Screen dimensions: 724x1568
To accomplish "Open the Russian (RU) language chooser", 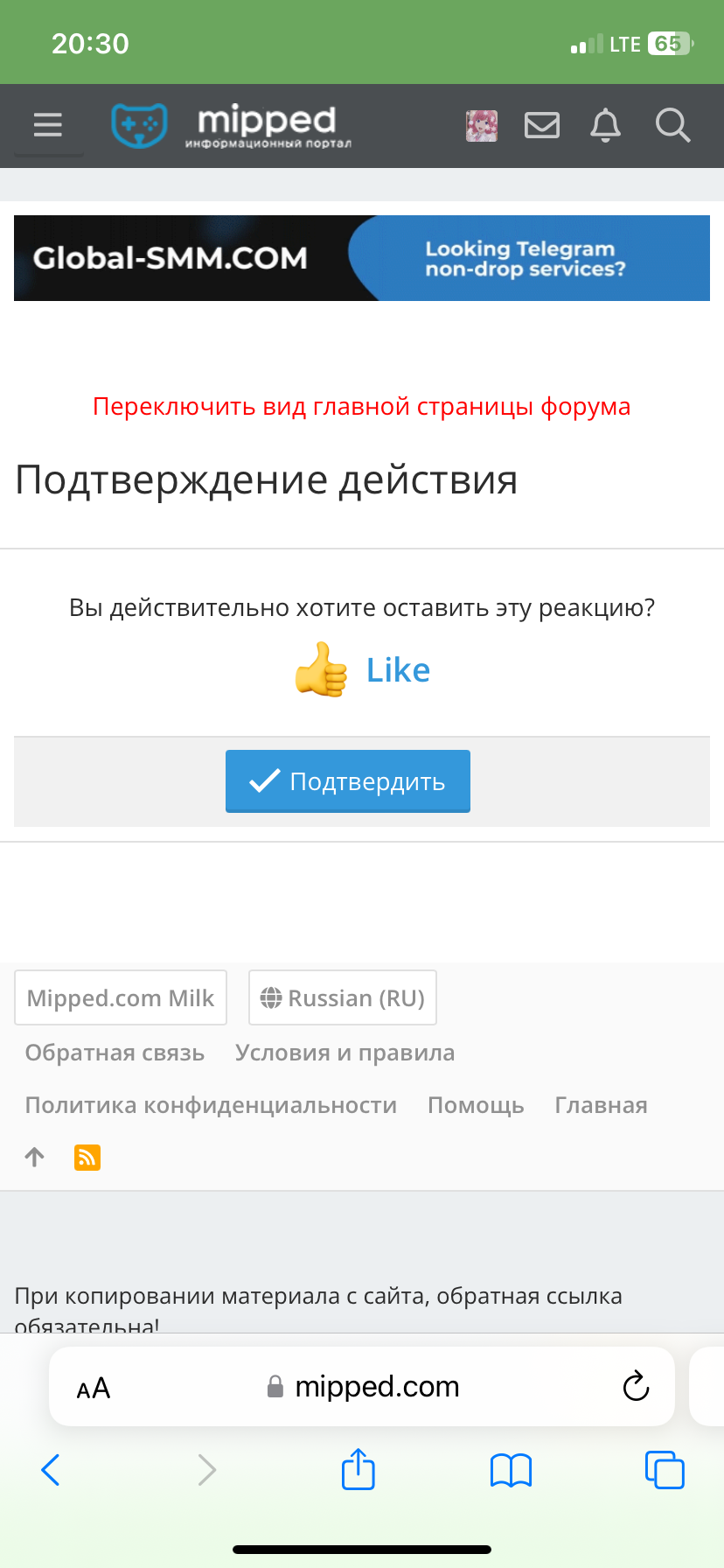I will (x=343, y=997).
